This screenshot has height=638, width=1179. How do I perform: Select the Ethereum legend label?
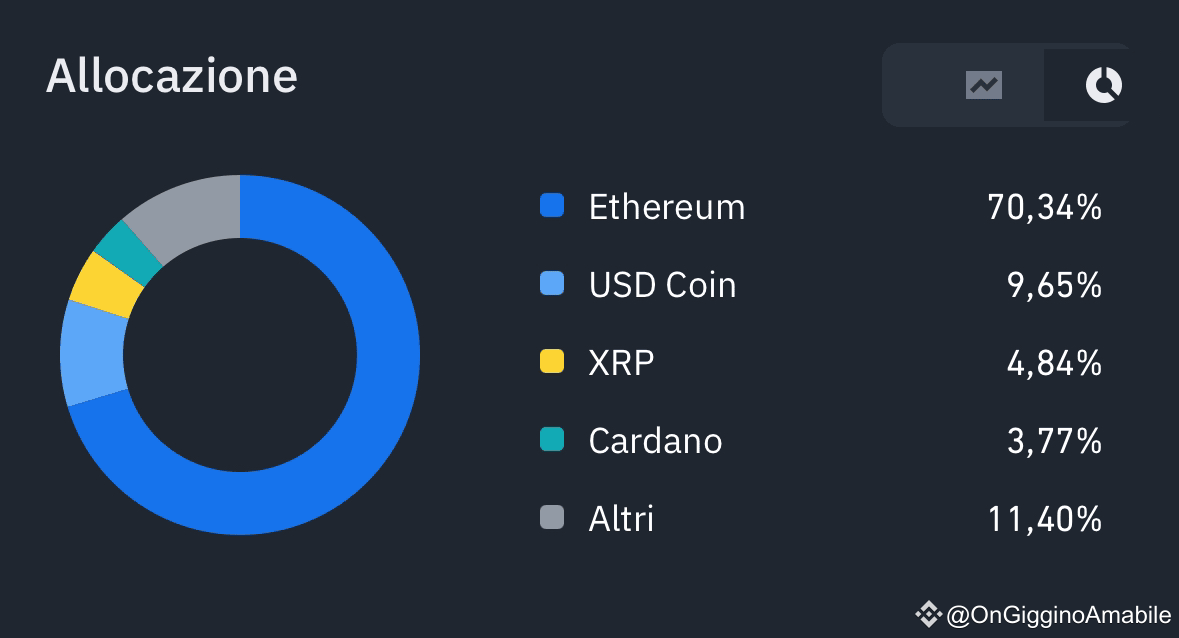(x=667, y=207)
